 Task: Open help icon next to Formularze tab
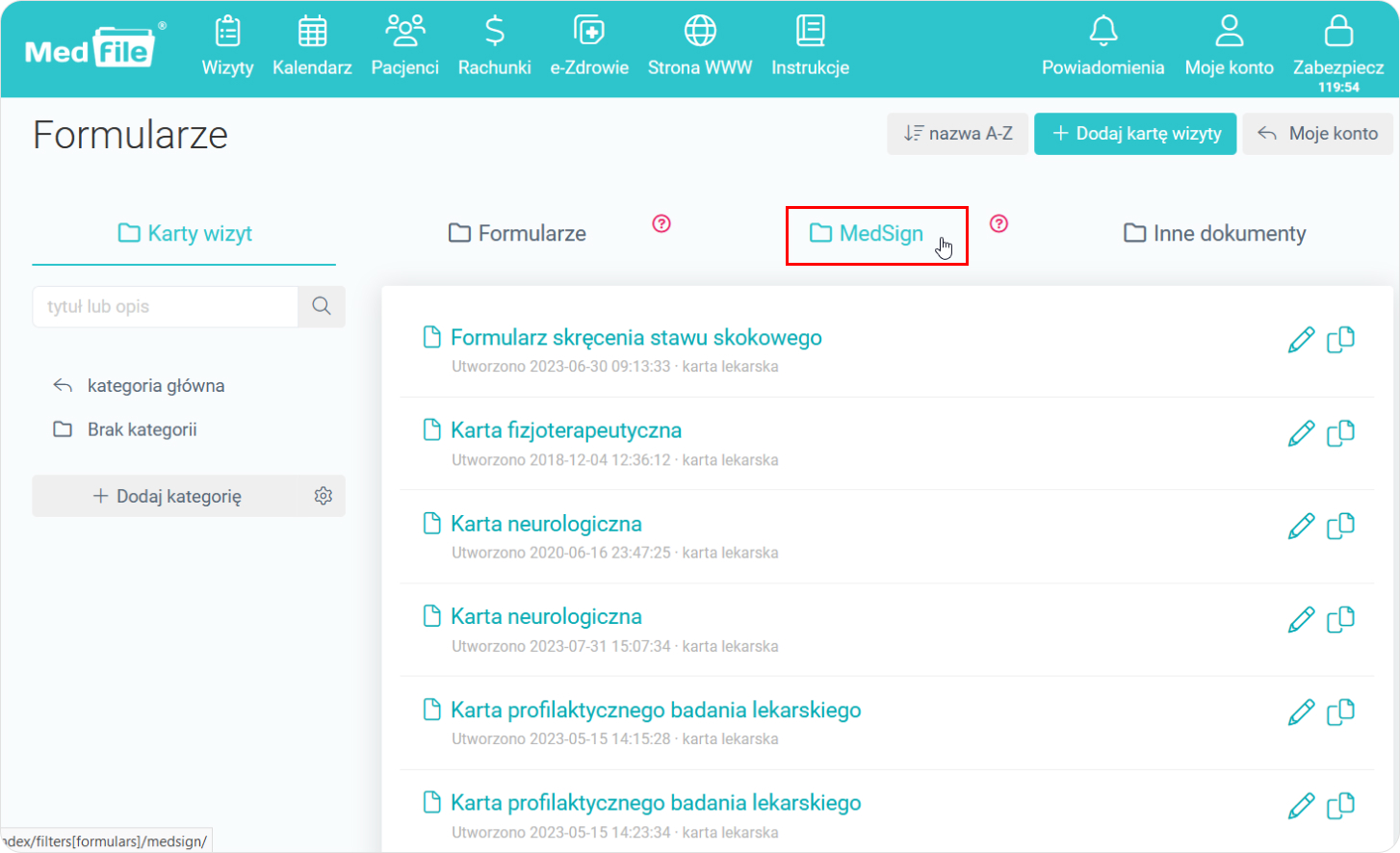pos(661,223)
